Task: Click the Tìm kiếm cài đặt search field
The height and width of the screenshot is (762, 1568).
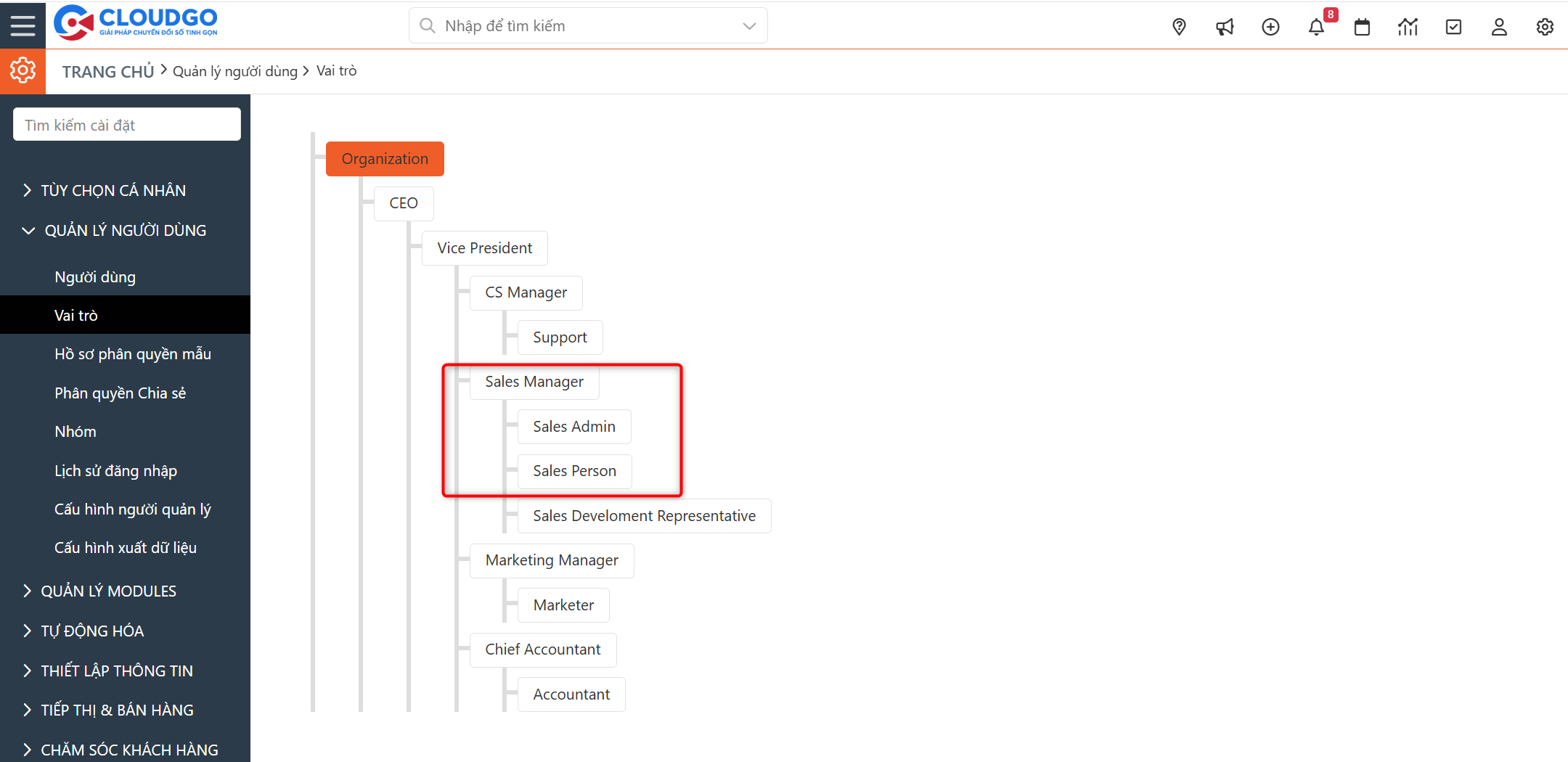Action: pyautogui.click(x=126, y=124)
